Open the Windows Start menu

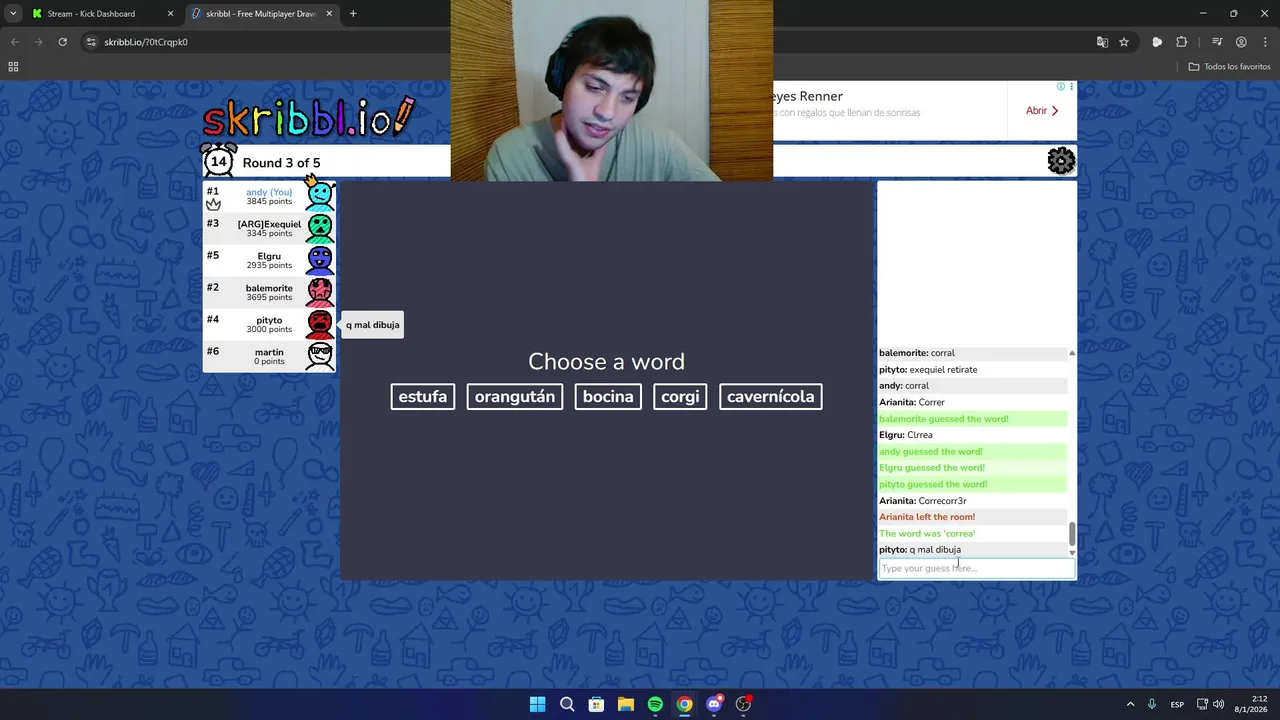point(537,704)
